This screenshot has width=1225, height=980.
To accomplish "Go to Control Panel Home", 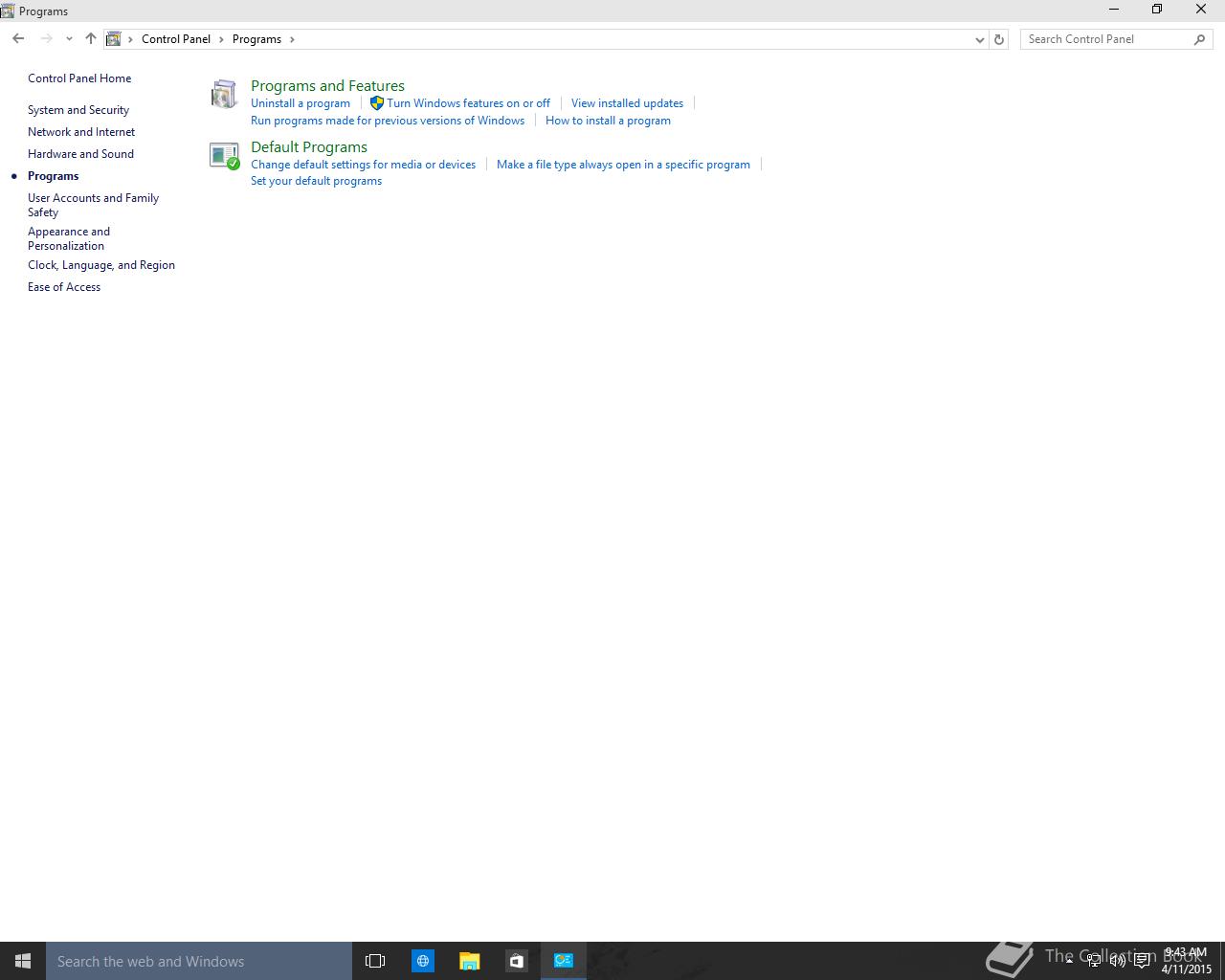I will pos(79,78).
